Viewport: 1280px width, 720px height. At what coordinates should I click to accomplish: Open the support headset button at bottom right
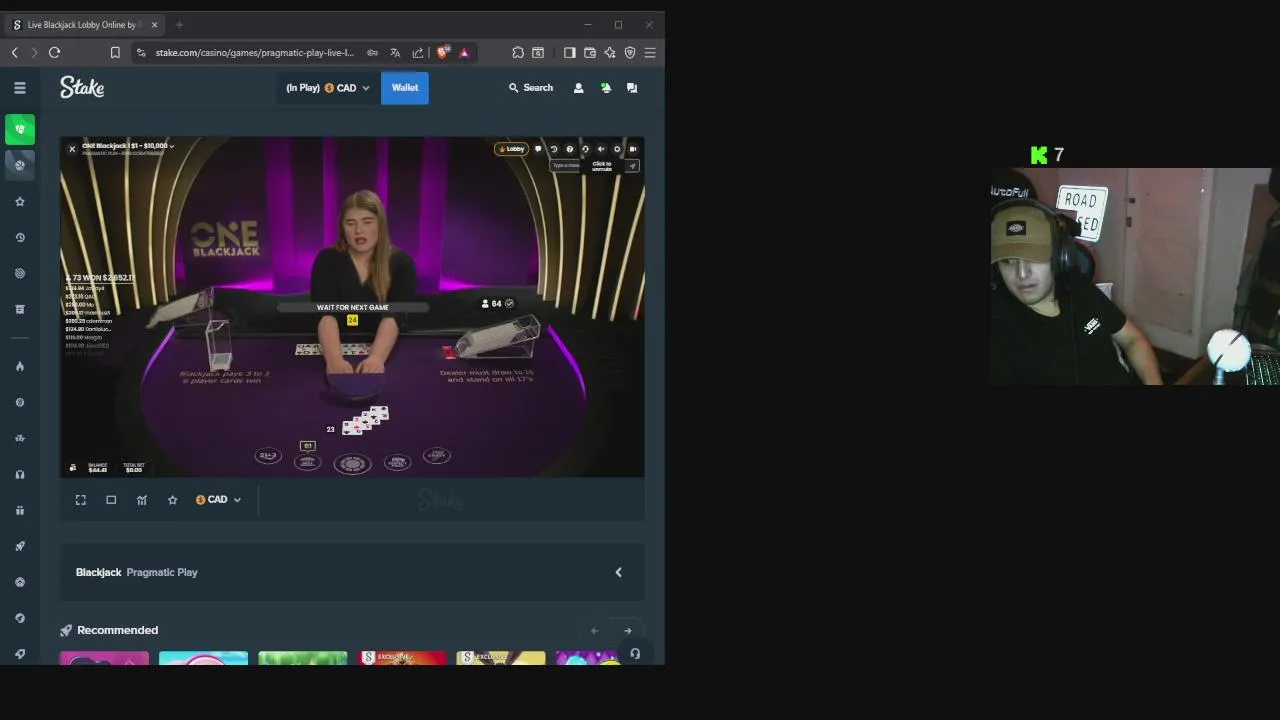point(635,654)
